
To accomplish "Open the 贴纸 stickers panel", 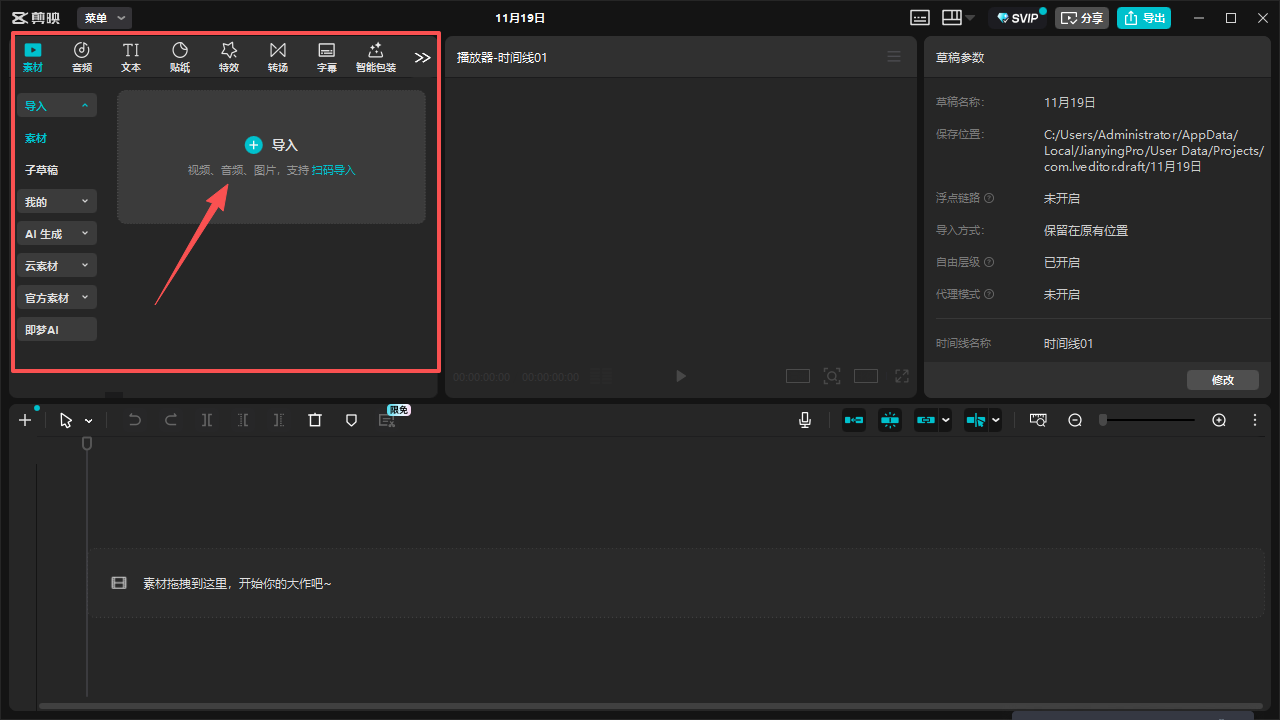I will click(180, 57).
